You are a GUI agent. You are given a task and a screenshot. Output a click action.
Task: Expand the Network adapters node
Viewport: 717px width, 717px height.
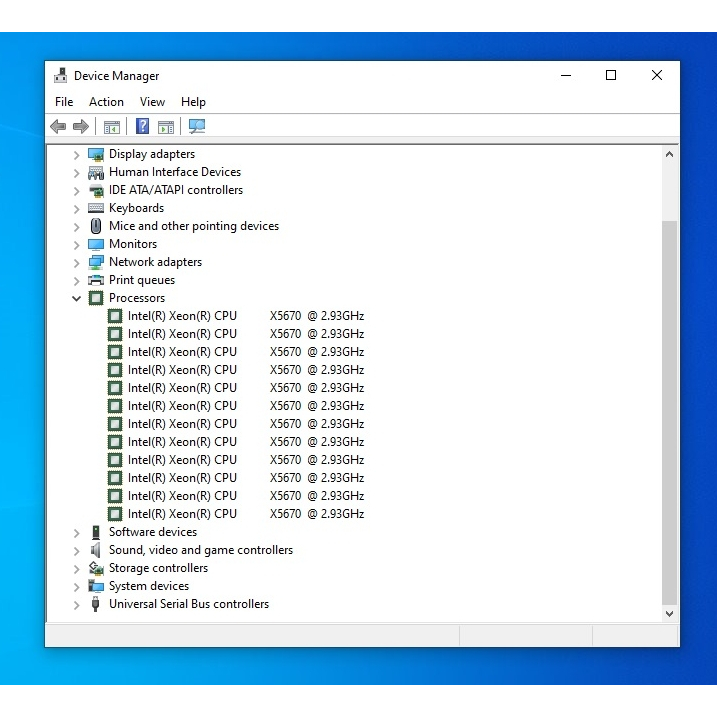[x=76, y=263]
